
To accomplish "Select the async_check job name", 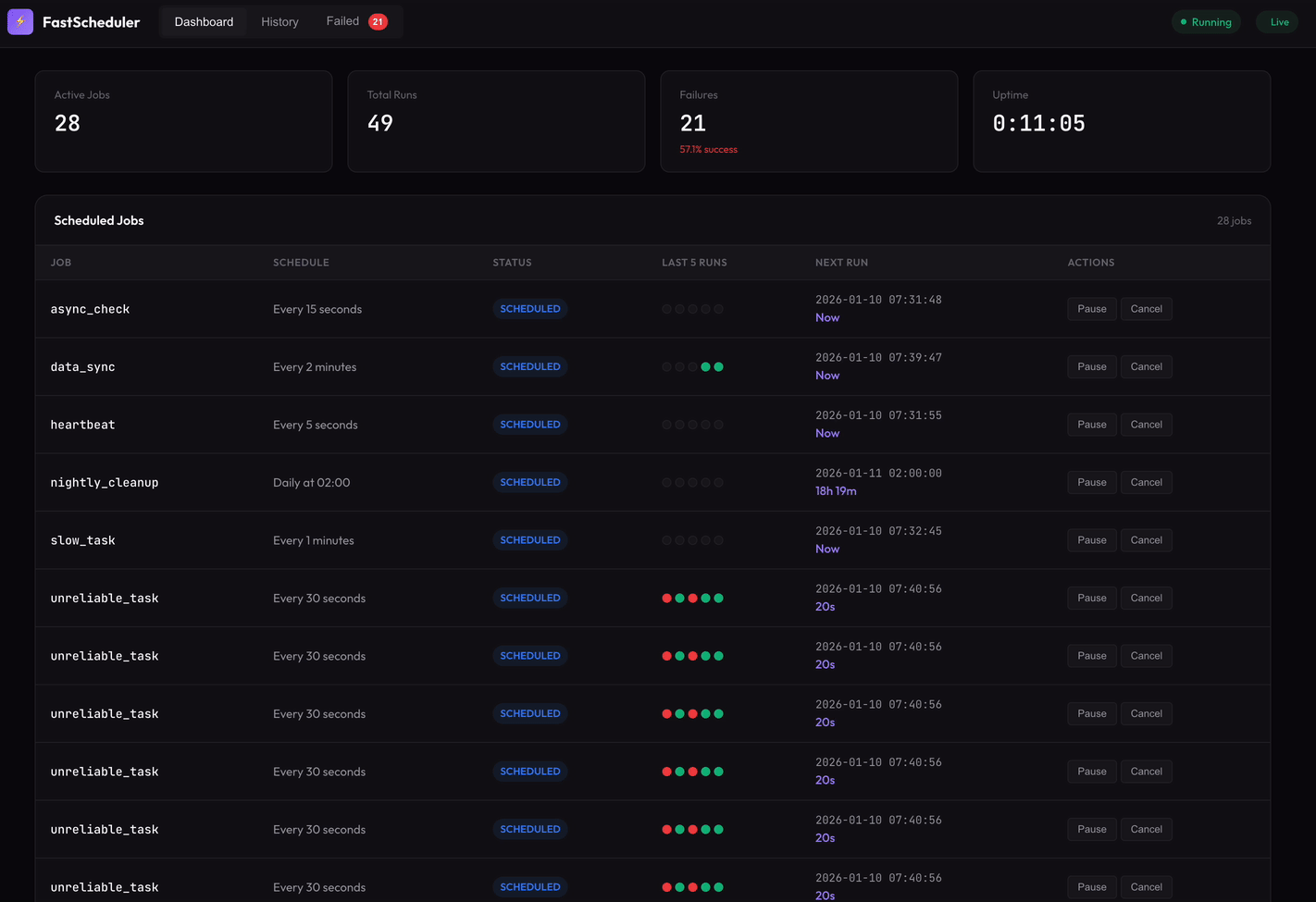I will 90,309.
